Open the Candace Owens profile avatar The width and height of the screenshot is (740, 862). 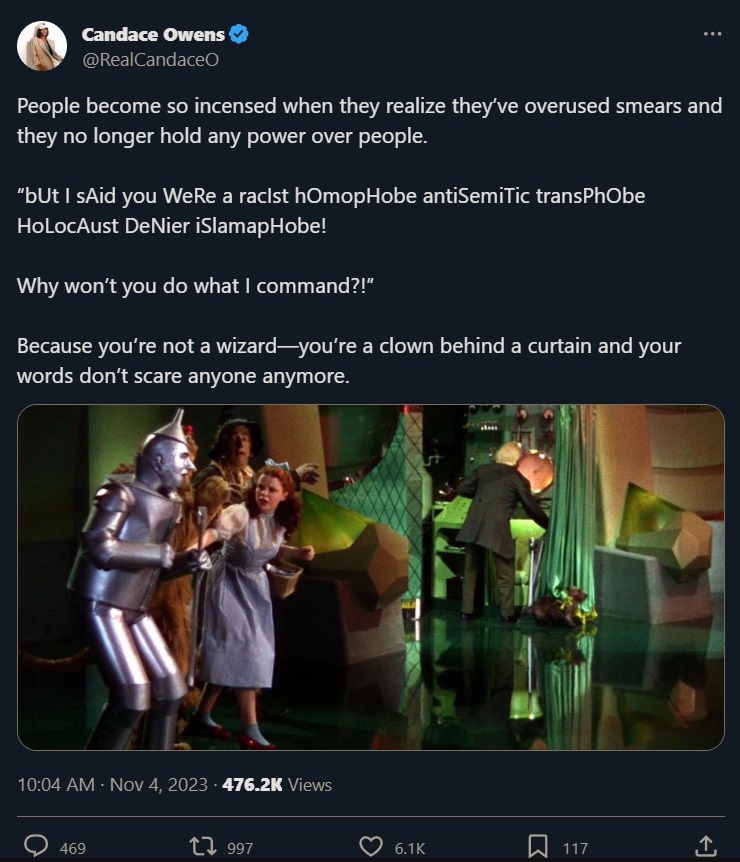pos(42,46)
